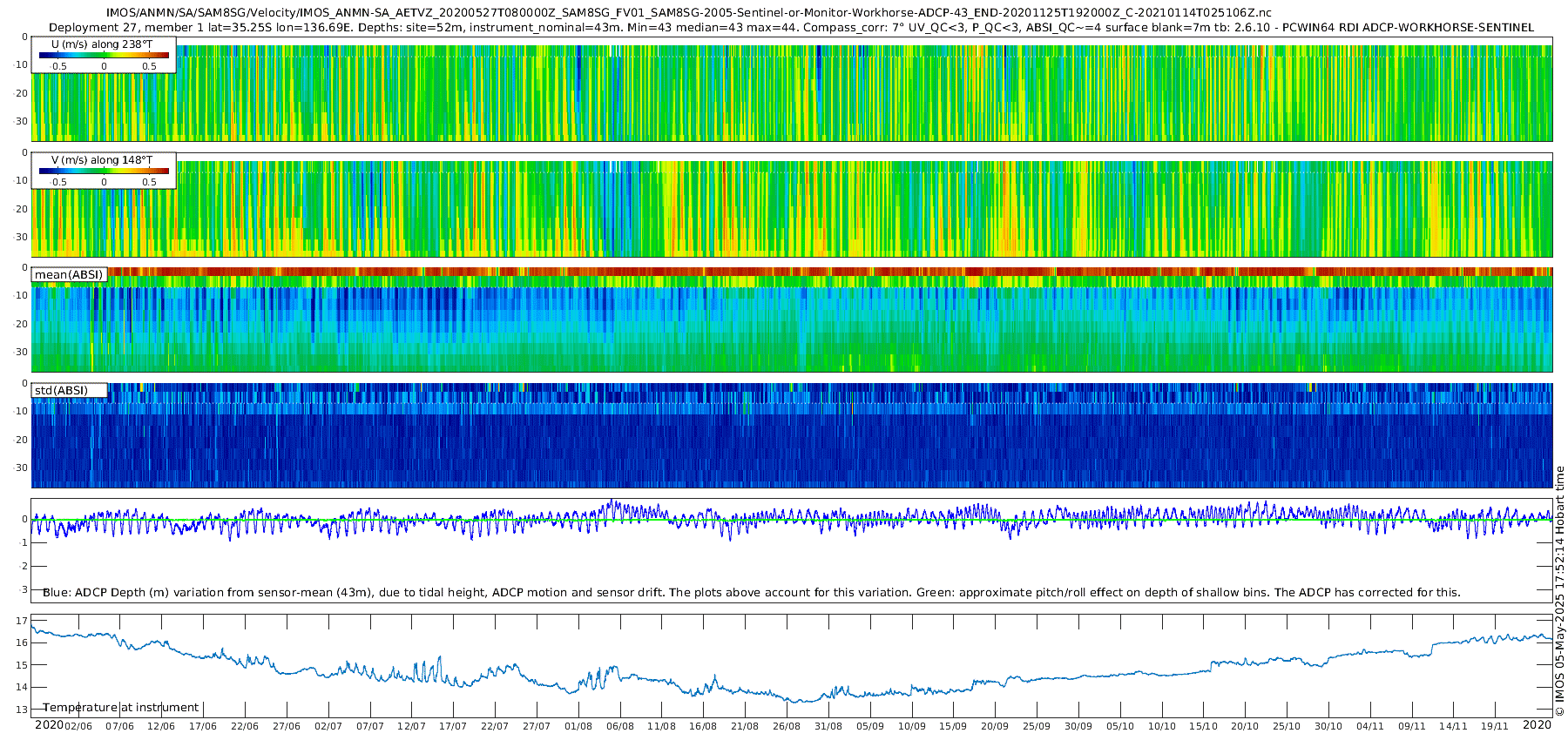Select the 26/08 date tick label
The height and width of the screenshot is (740, 1568).
click(x=787, y=726)
